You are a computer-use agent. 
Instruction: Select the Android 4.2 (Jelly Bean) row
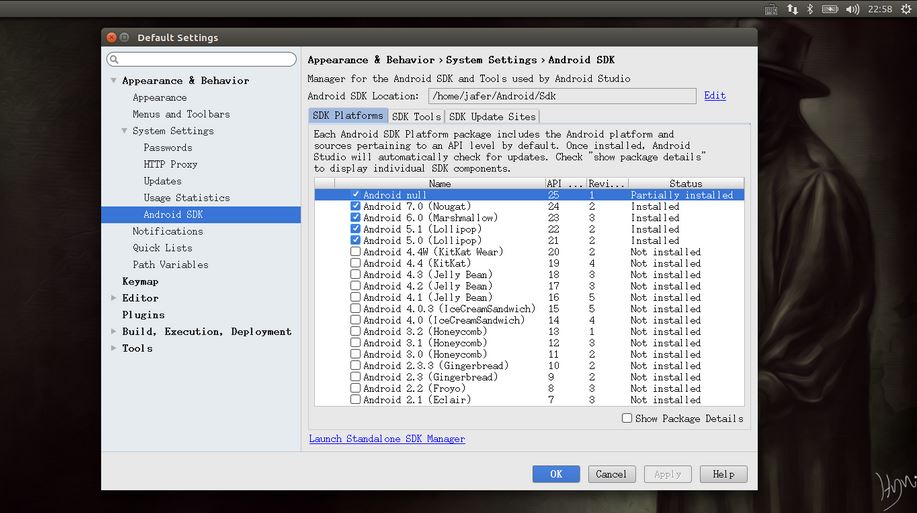pyautogui.click(x=529, y=286)
